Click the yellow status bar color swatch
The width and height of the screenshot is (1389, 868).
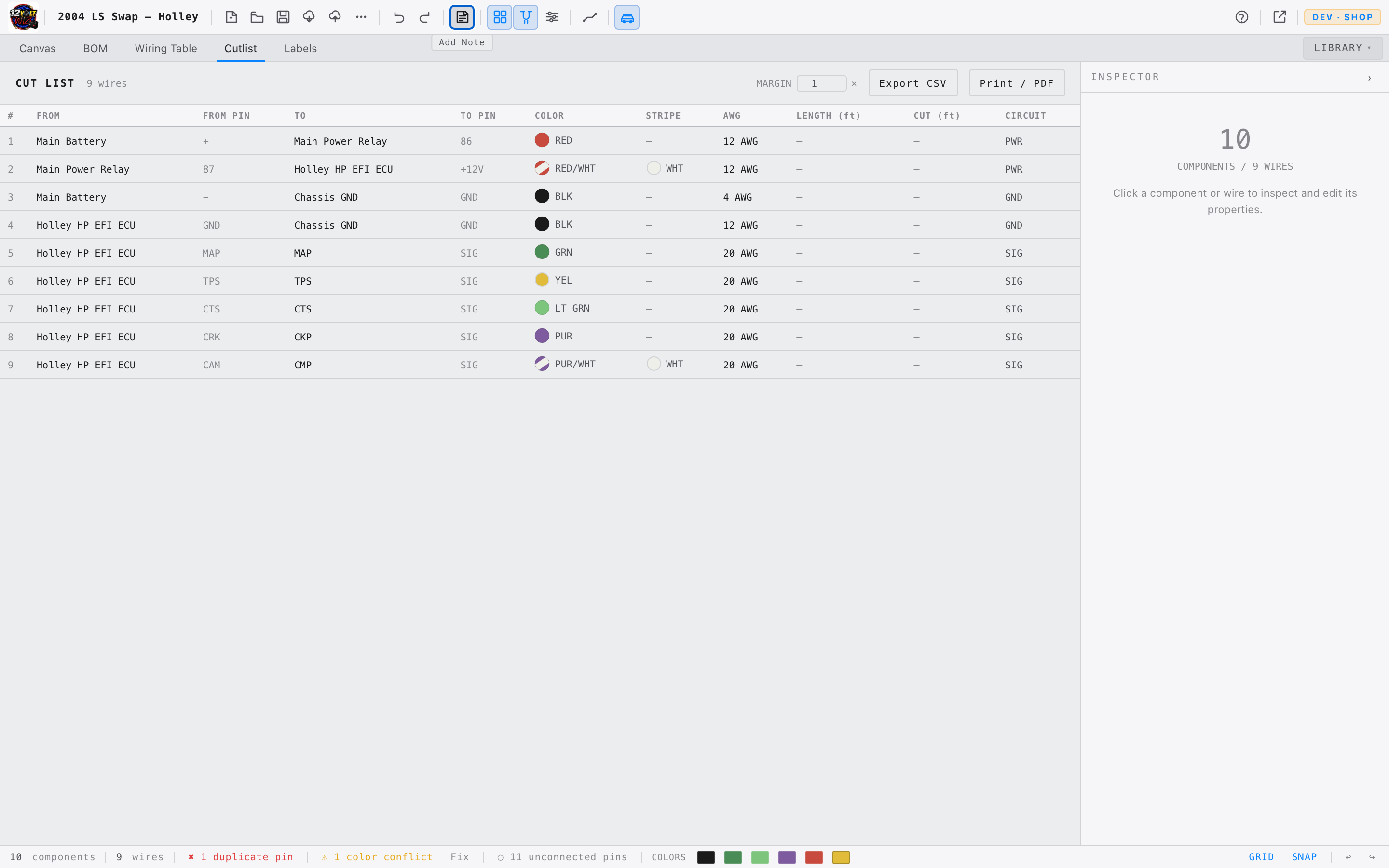[841, 857]
